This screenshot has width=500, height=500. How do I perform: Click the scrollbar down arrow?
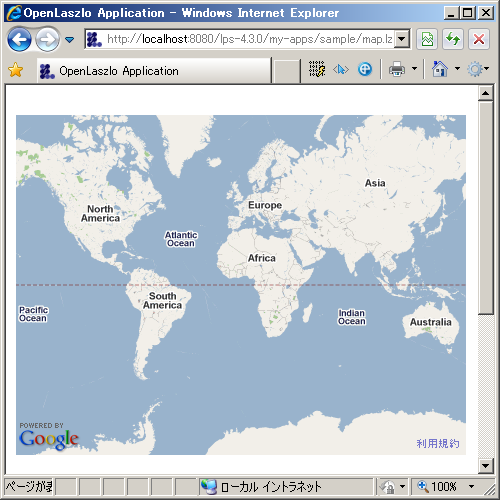[486, 466]
